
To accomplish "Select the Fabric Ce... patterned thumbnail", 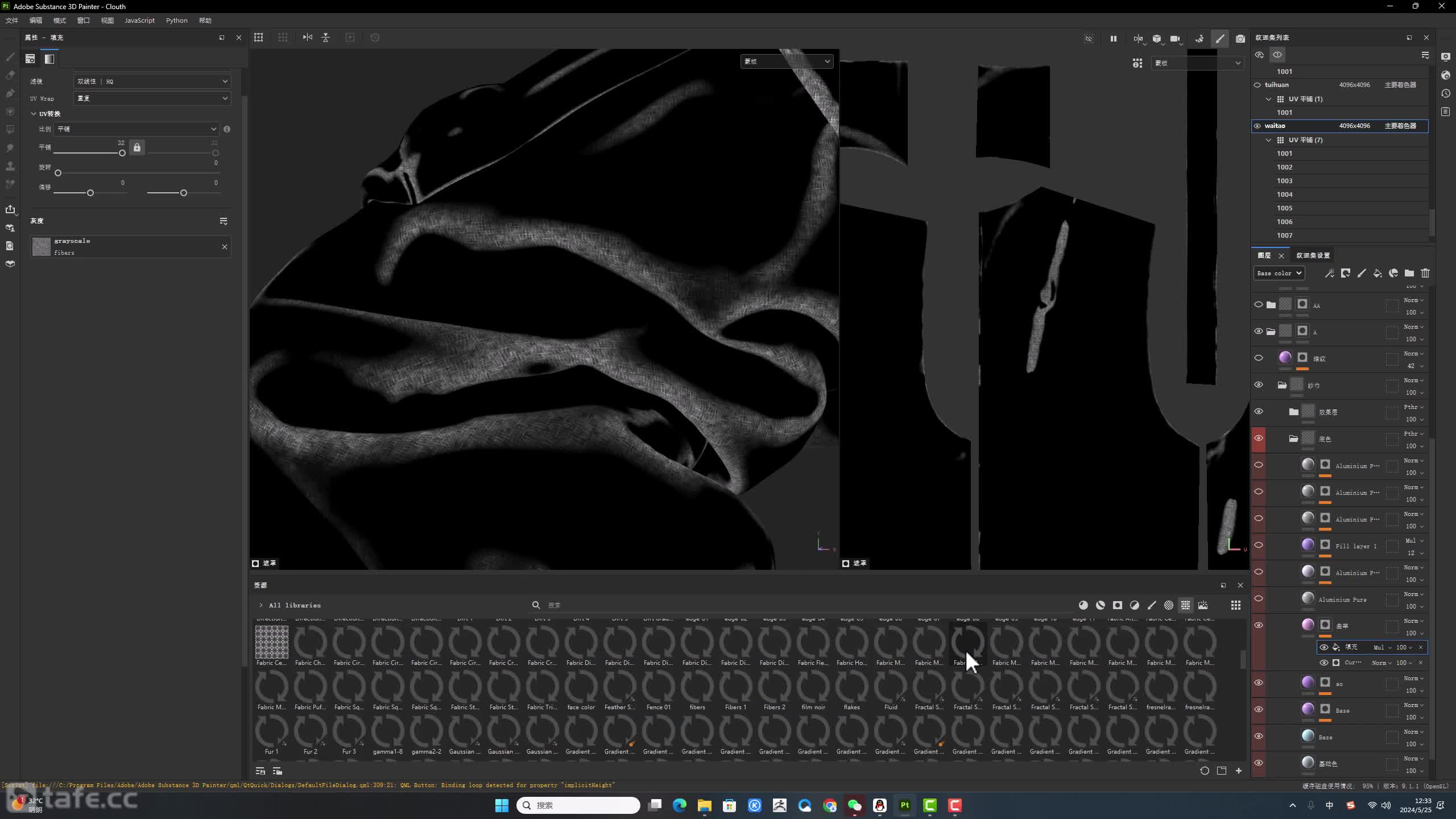I will pyautogui.click(x=272, y=646).
